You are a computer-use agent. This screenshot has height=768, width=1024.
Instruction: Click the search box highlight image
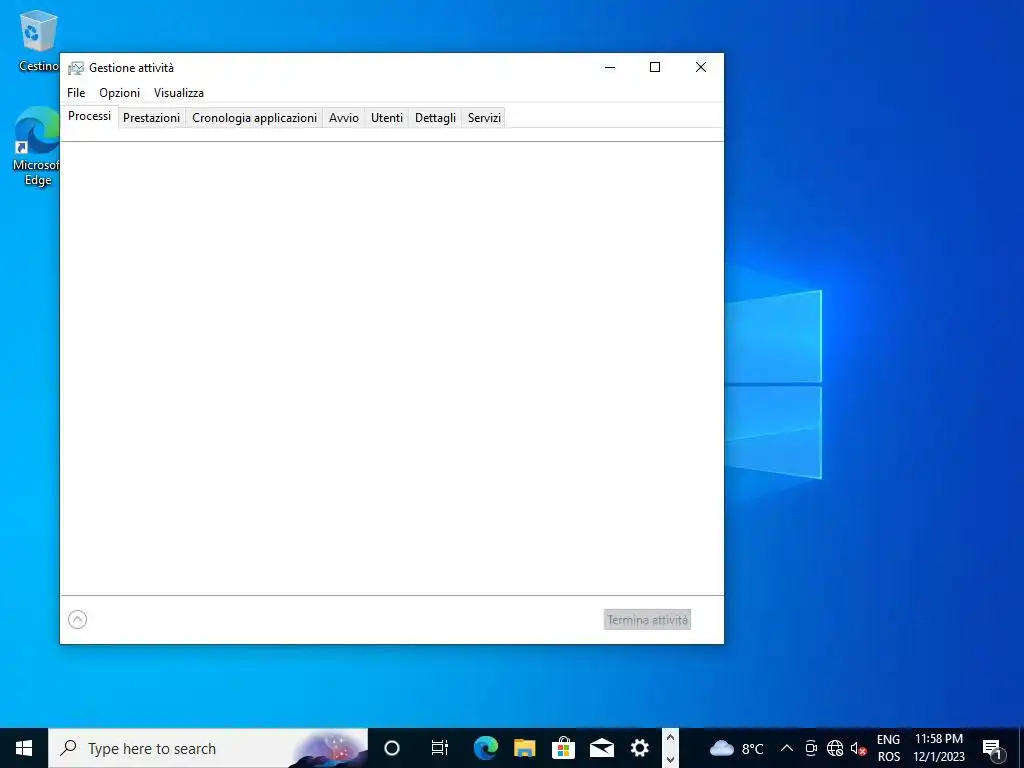click(328, 749)
